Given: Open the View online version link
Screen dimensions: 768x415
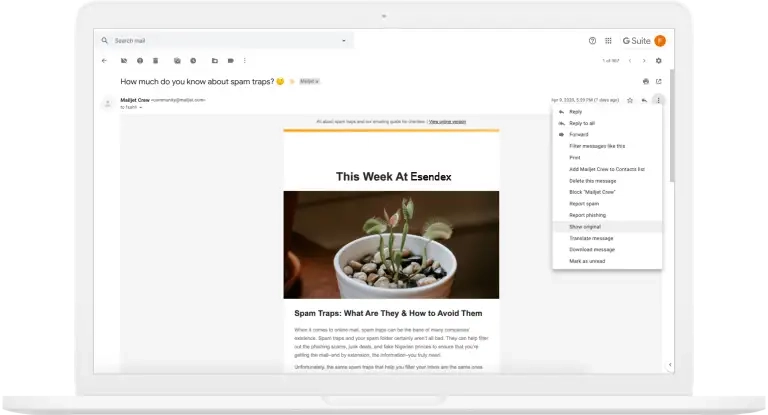Looking at the screenshot, I should point(447,122).
